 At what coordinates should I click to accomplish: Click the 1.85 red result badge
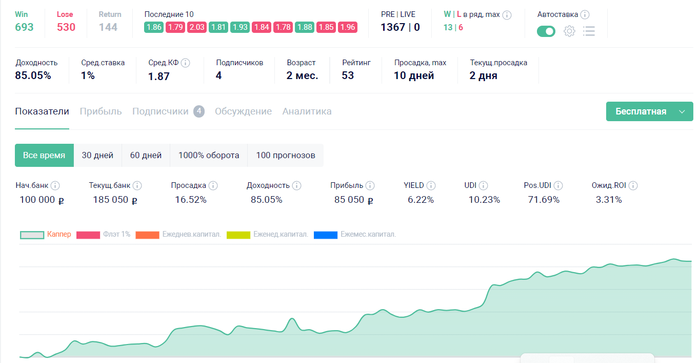click(x=326, y=27)
